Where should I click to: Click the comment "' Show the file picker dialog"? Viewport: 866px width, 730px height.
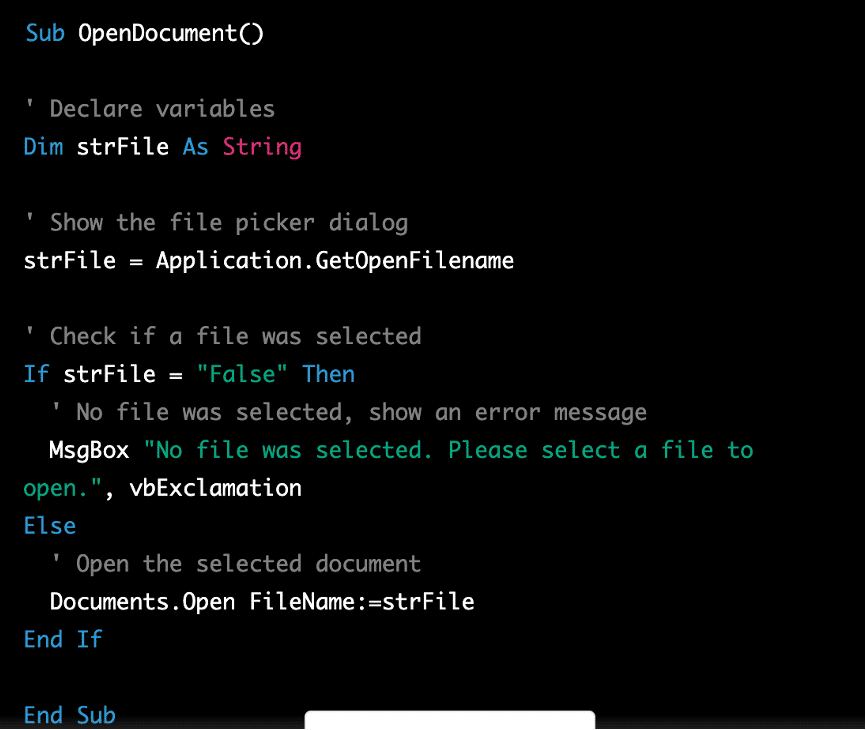coord(216,223)
